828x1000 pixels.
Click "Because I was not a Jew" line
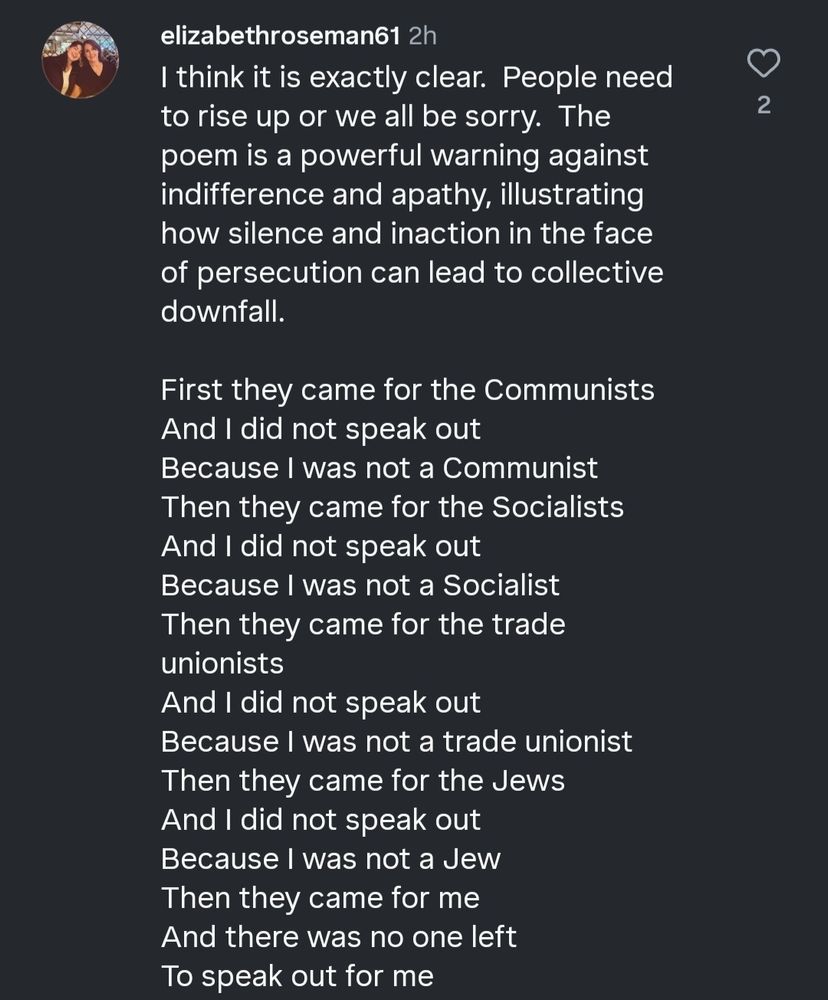(x=330, y=859)
